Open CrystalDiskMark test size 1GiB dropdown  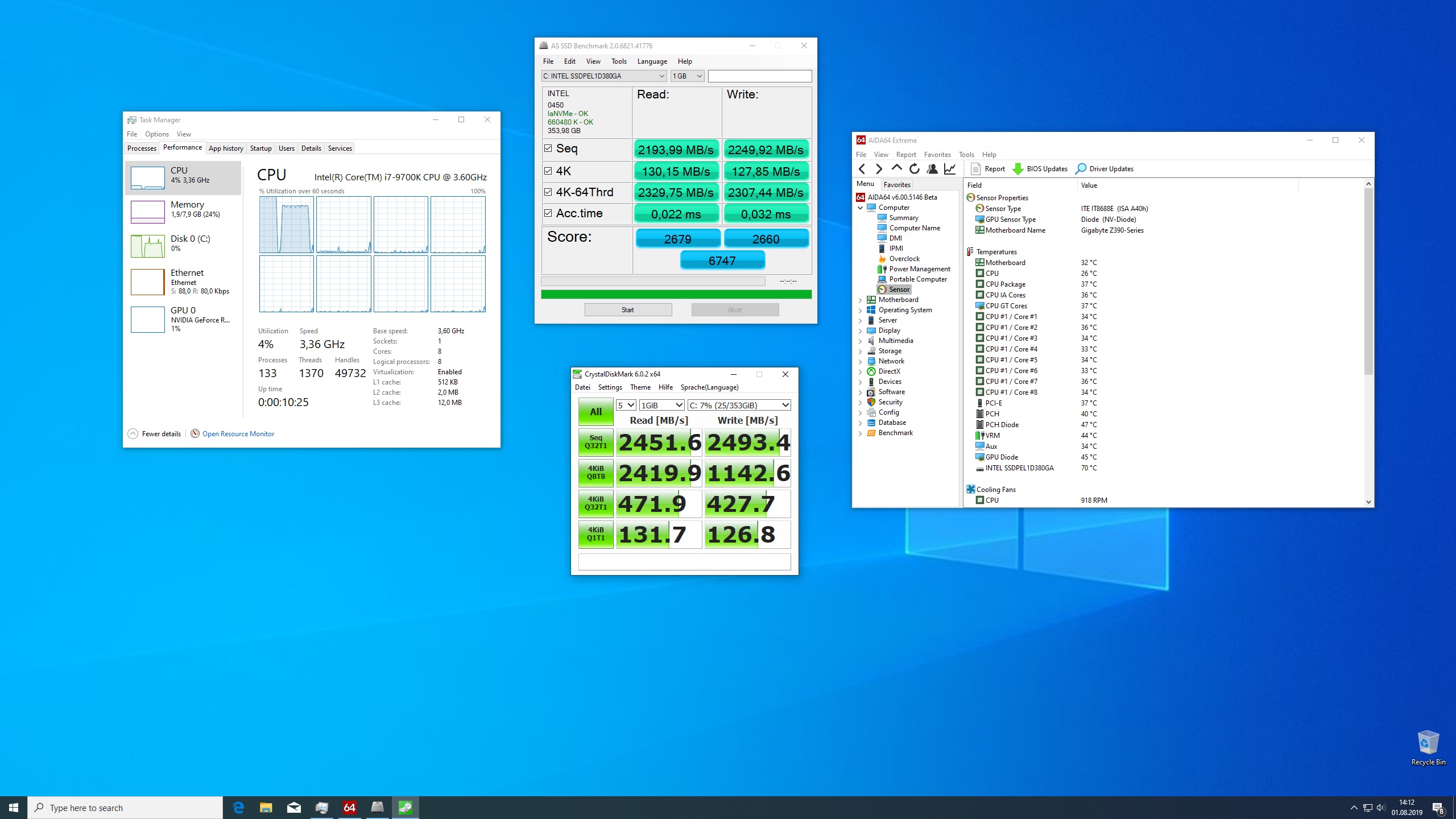coord(661,405)
